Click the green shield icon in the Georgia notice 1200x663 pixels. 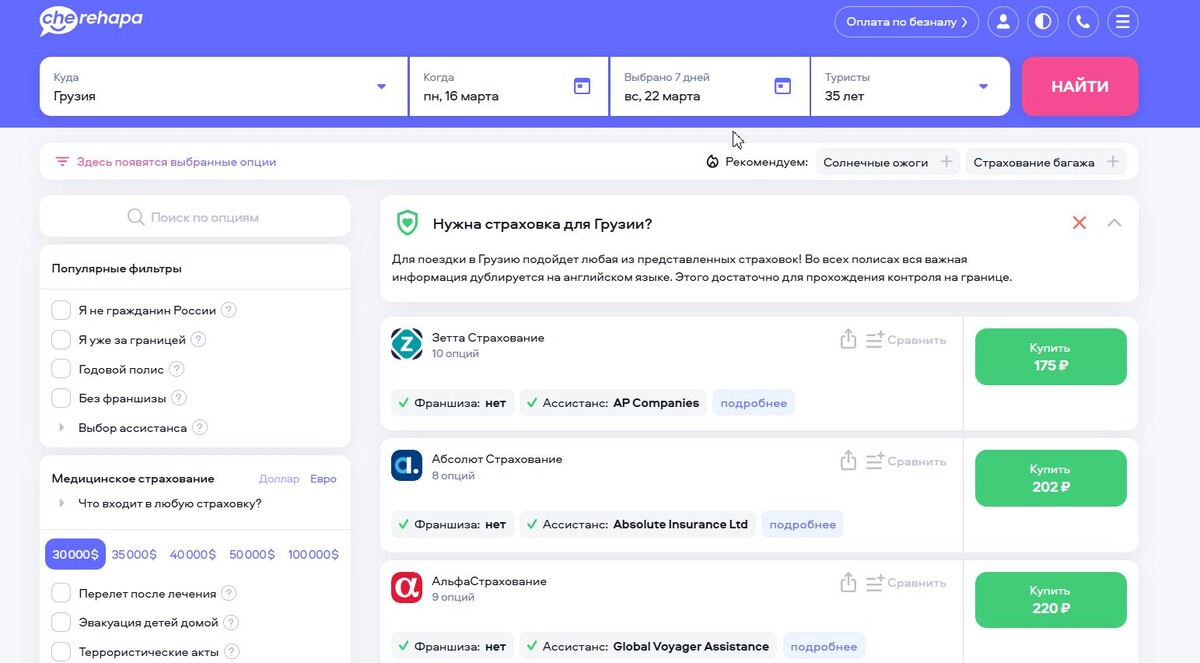tap(407, 223)
